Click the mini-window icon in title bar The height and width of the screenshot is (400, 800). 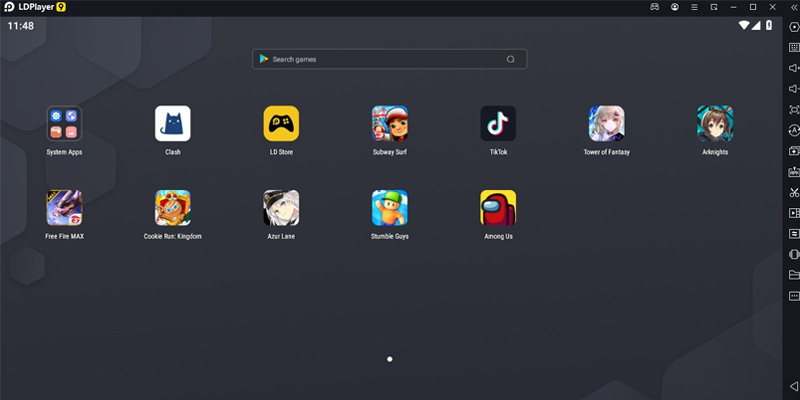coord(714,7)
